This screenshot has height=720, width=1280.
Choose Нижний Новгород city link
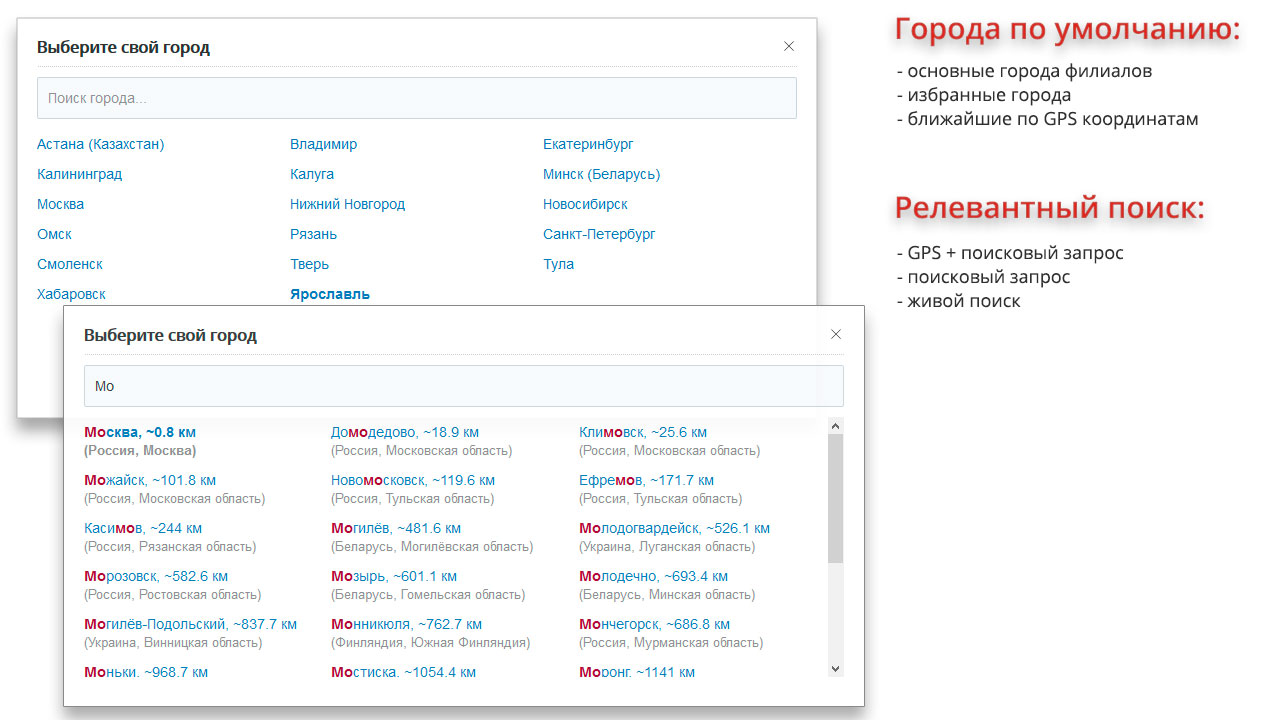pos(347,204)
